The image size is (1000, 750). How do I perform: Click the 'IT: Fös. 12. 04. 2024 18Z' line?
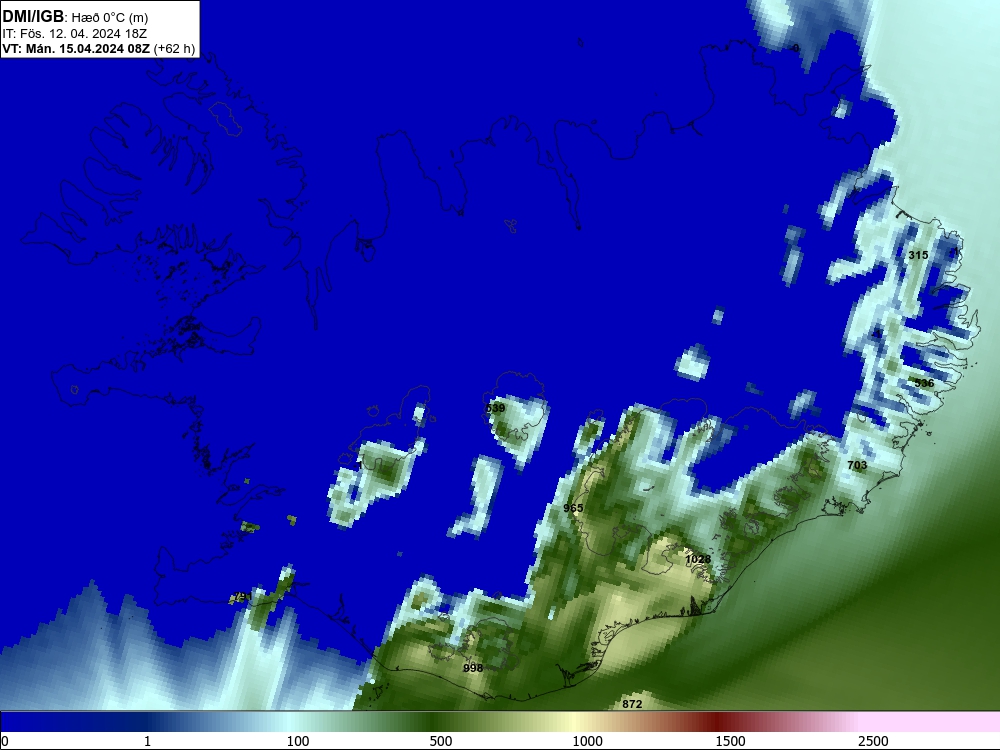(x=75, y=33)
